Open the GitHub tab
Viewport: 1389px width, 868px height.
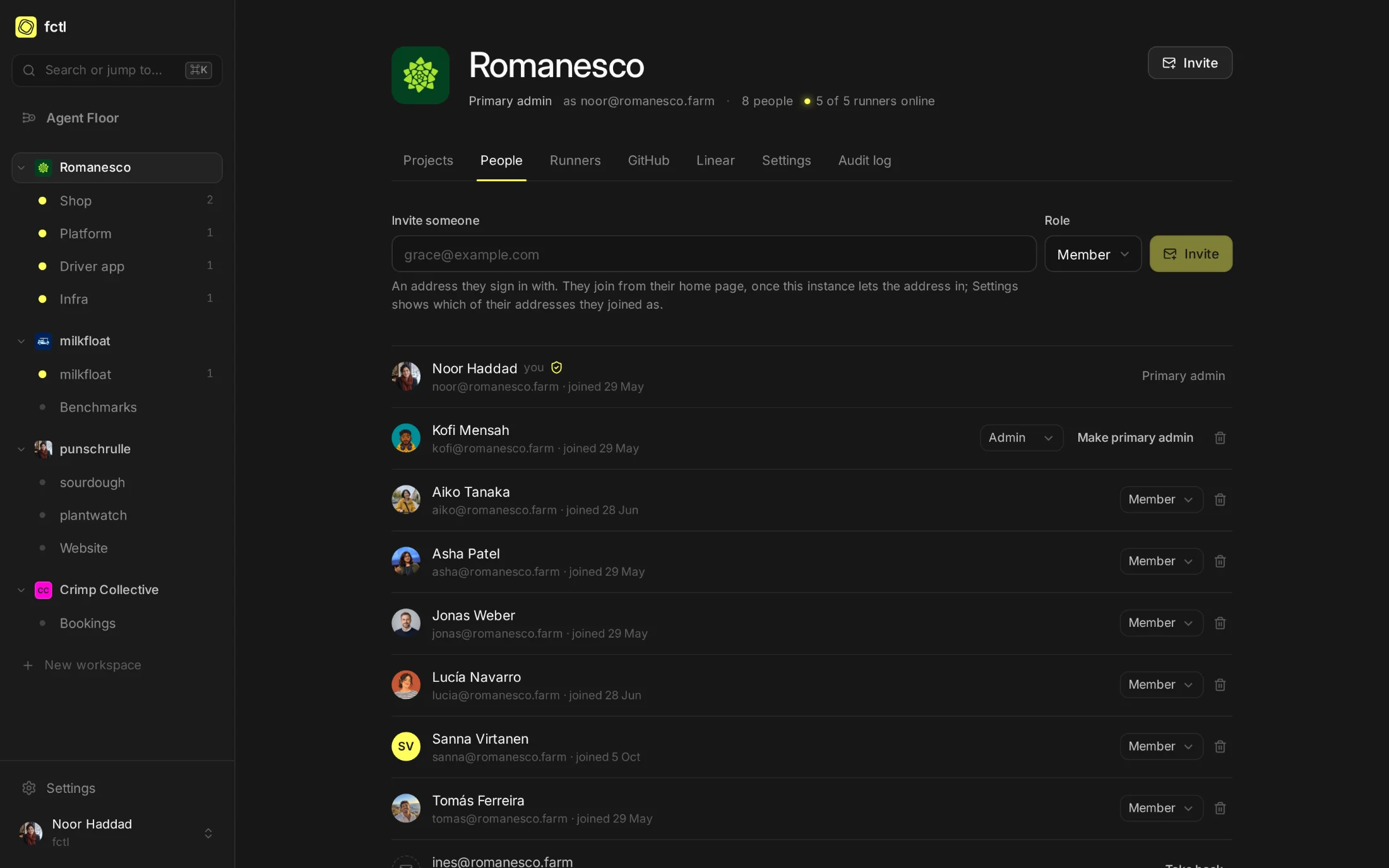pyautogui.click(x=648, y=160)
